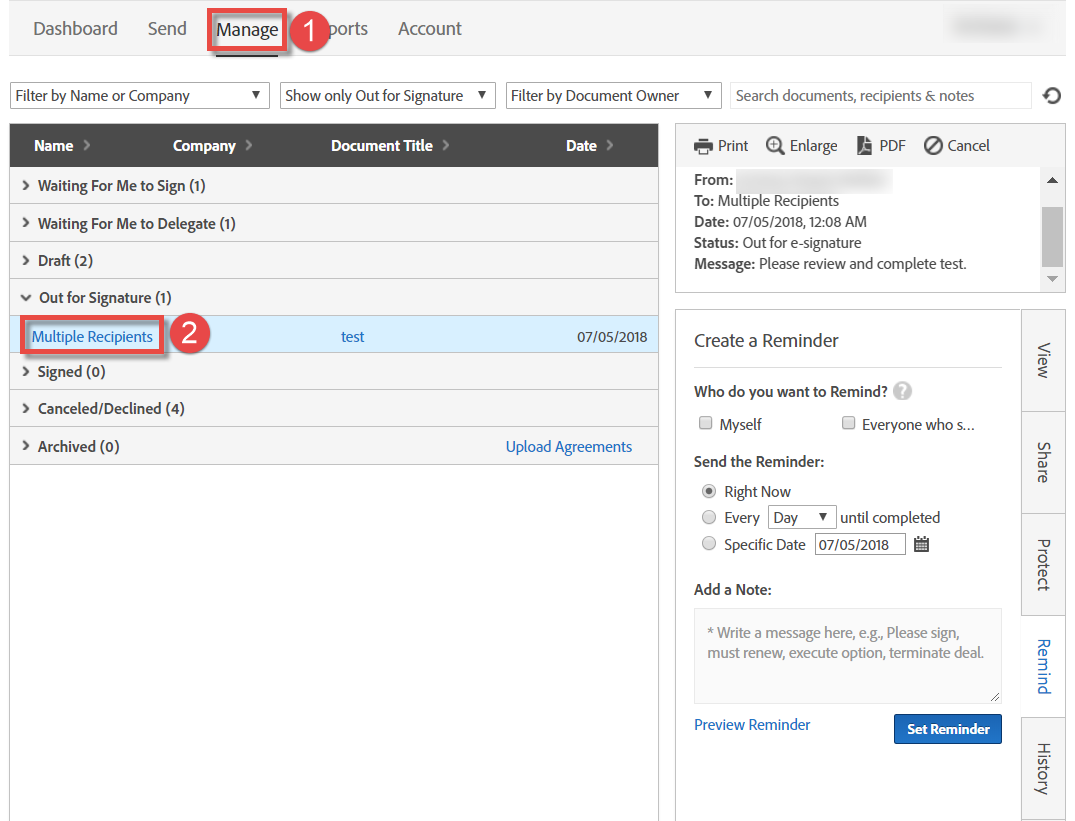Click the help question mark icon
The width and height of the screenshot is (1075, 821).
coord(903,391)
